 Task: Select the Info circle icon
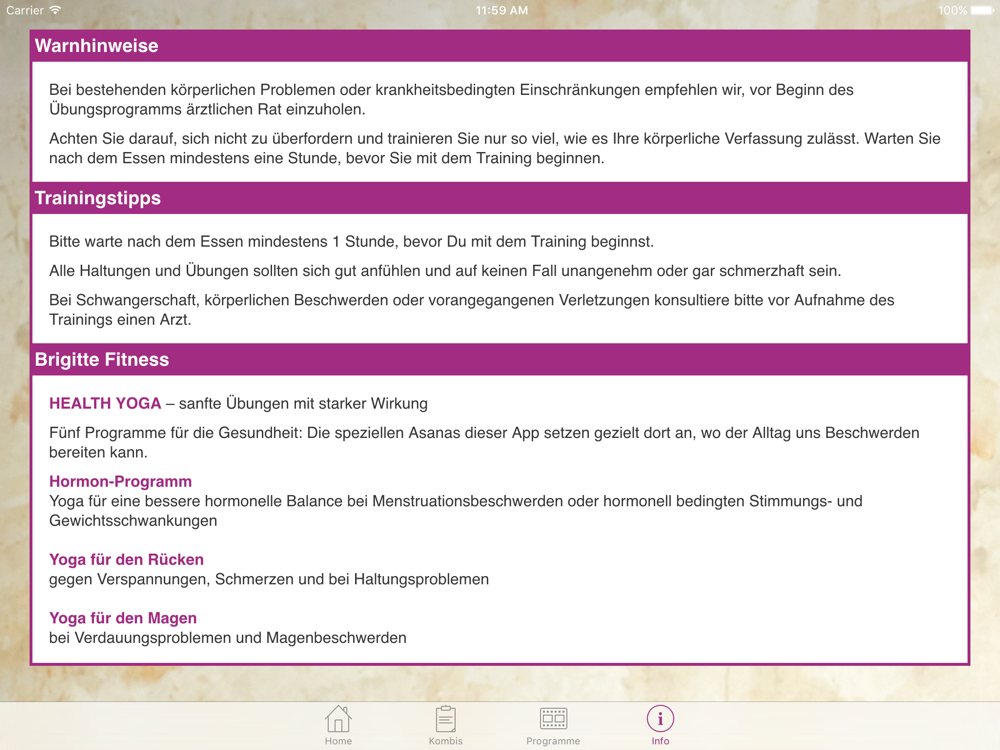660,719
